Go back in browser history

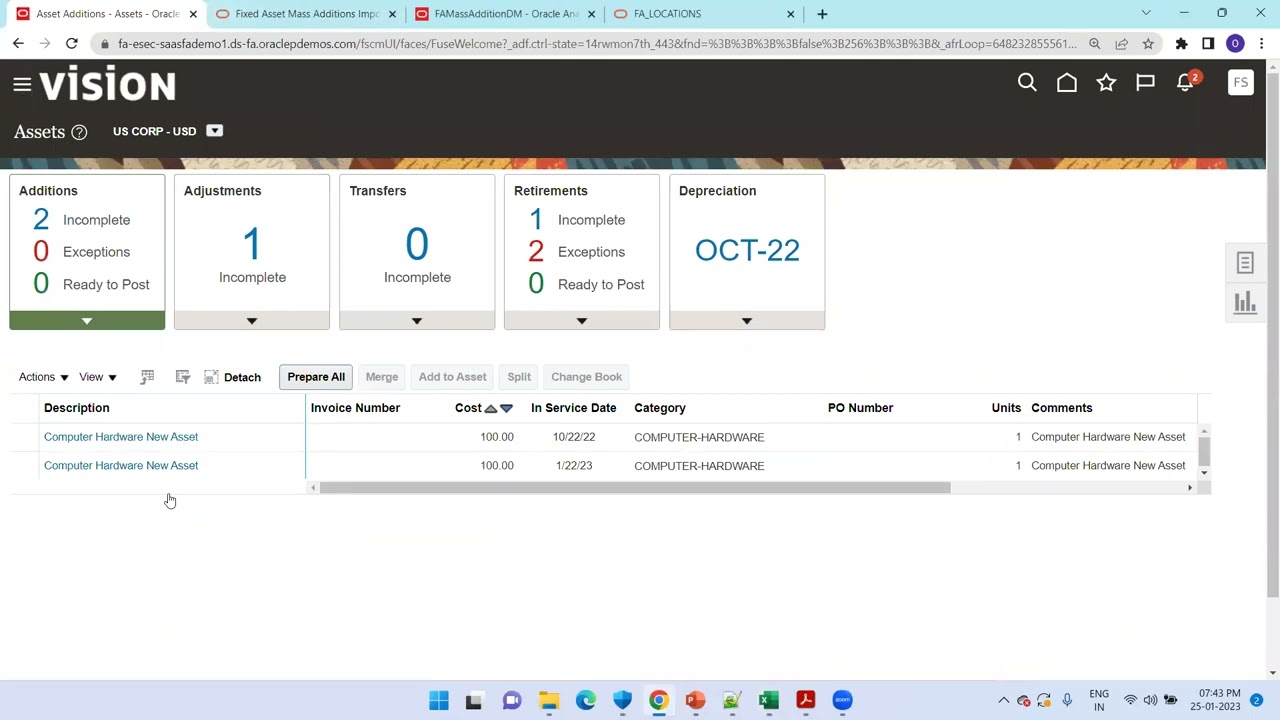click(x=18, y=44)
